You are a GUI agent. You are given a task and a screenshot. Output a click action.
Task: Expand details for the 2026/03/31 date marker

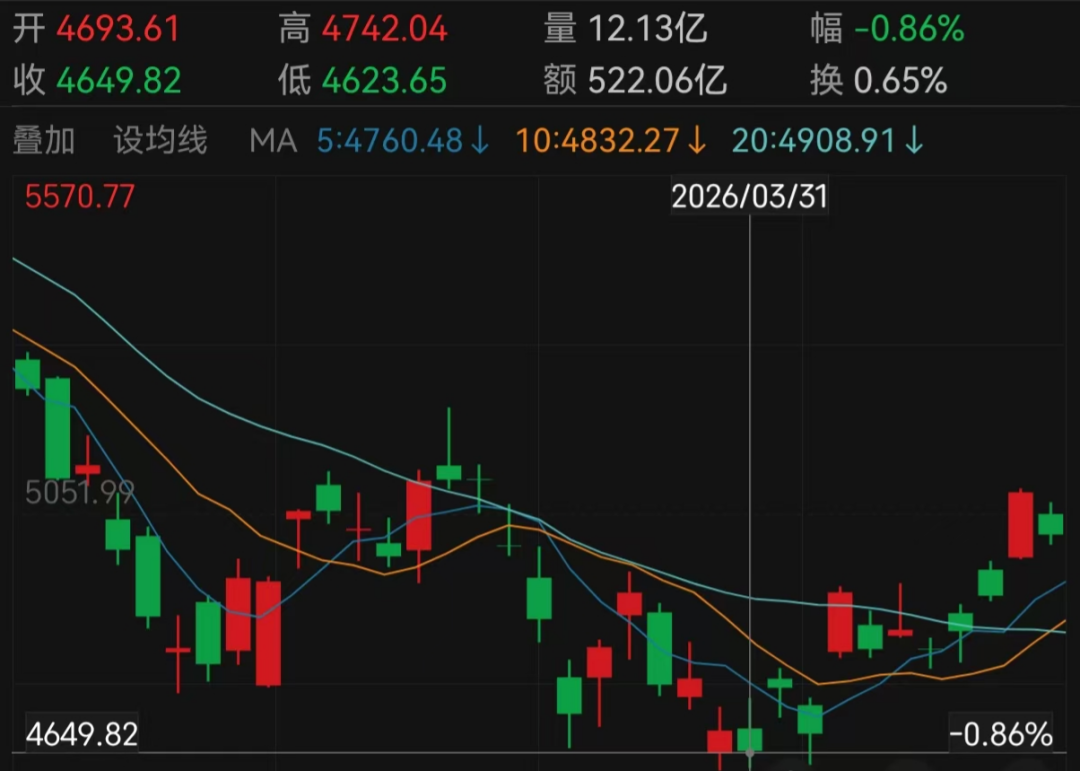tap(749, 196)
